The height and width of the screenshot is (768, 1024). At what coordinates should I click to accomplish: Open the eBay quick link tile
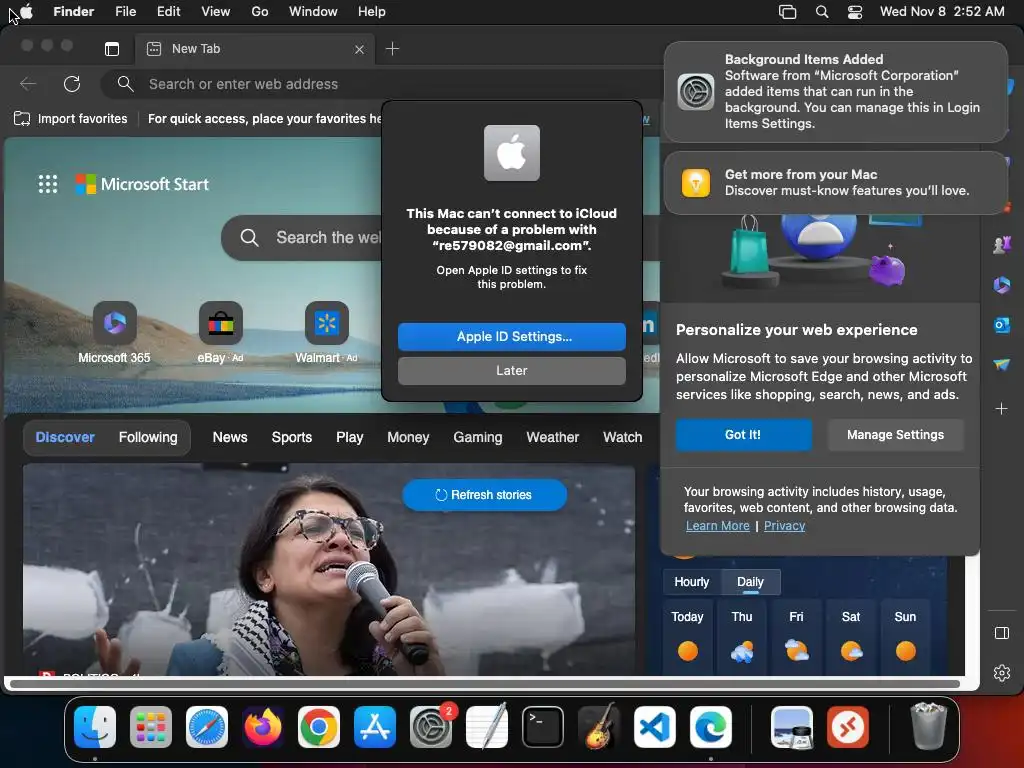point(221,332)
